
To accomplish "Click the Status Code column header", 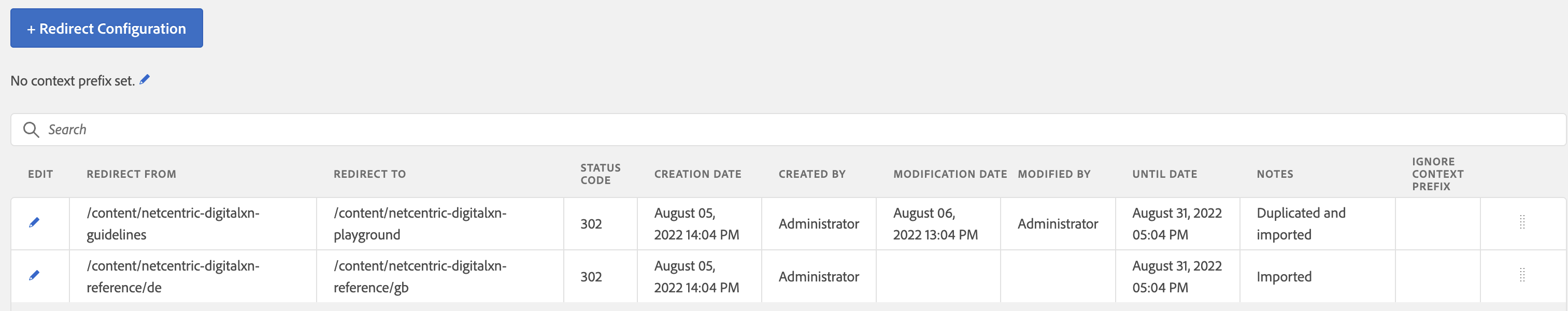I will [600, 173].
